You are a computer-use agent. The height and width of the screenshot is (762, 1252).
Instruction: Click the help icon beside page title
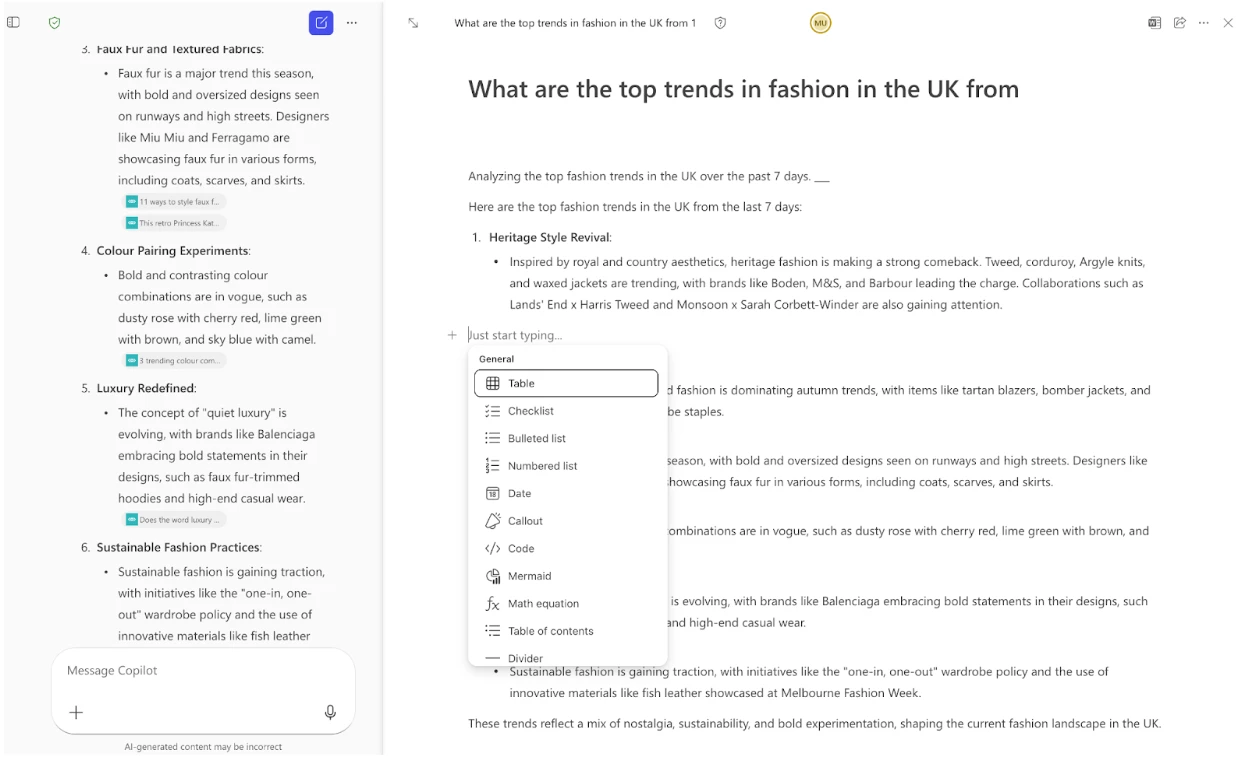point(720,22)
